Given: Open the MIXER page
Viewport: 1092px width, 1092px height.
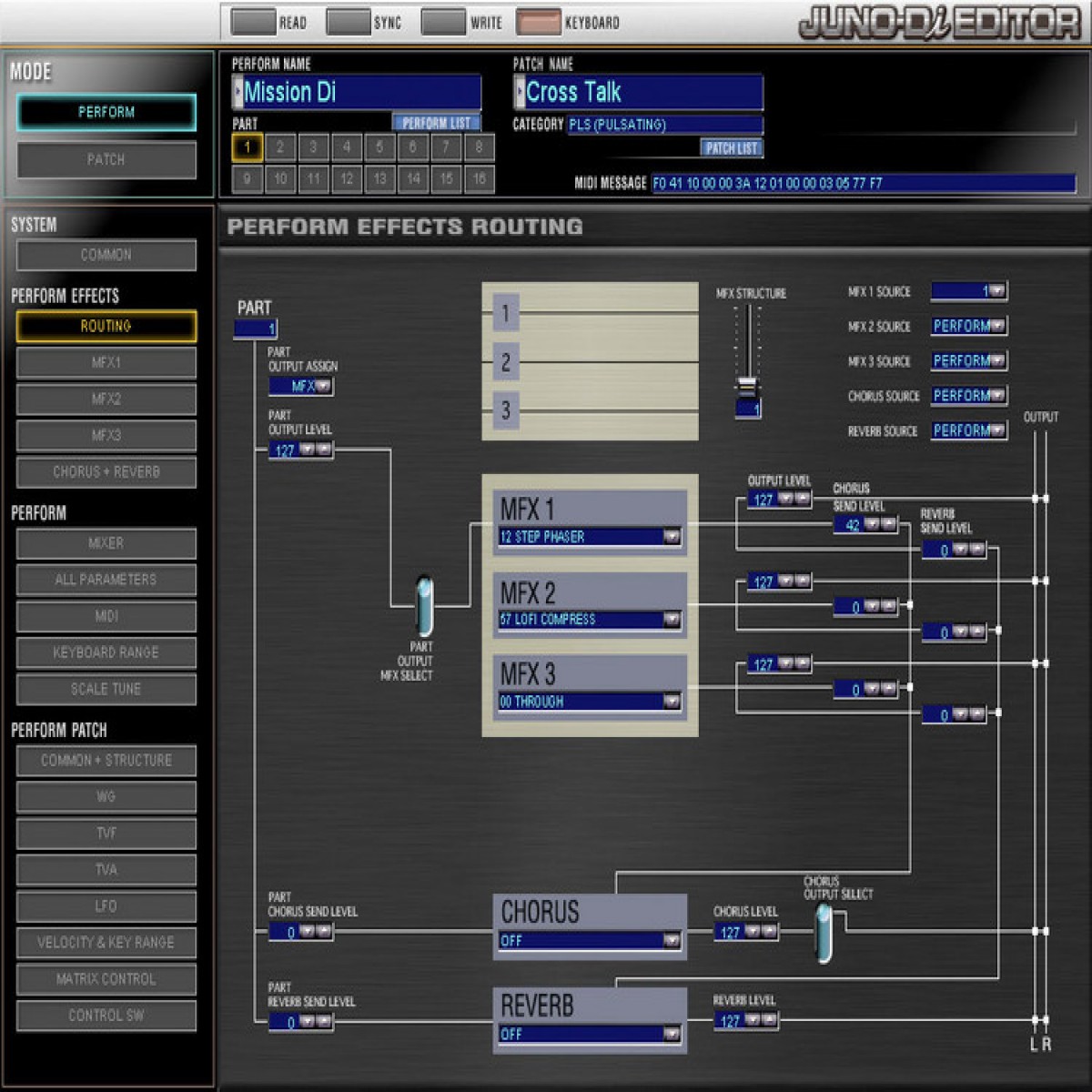Looking at the screenshot, I should click(106, 543).
